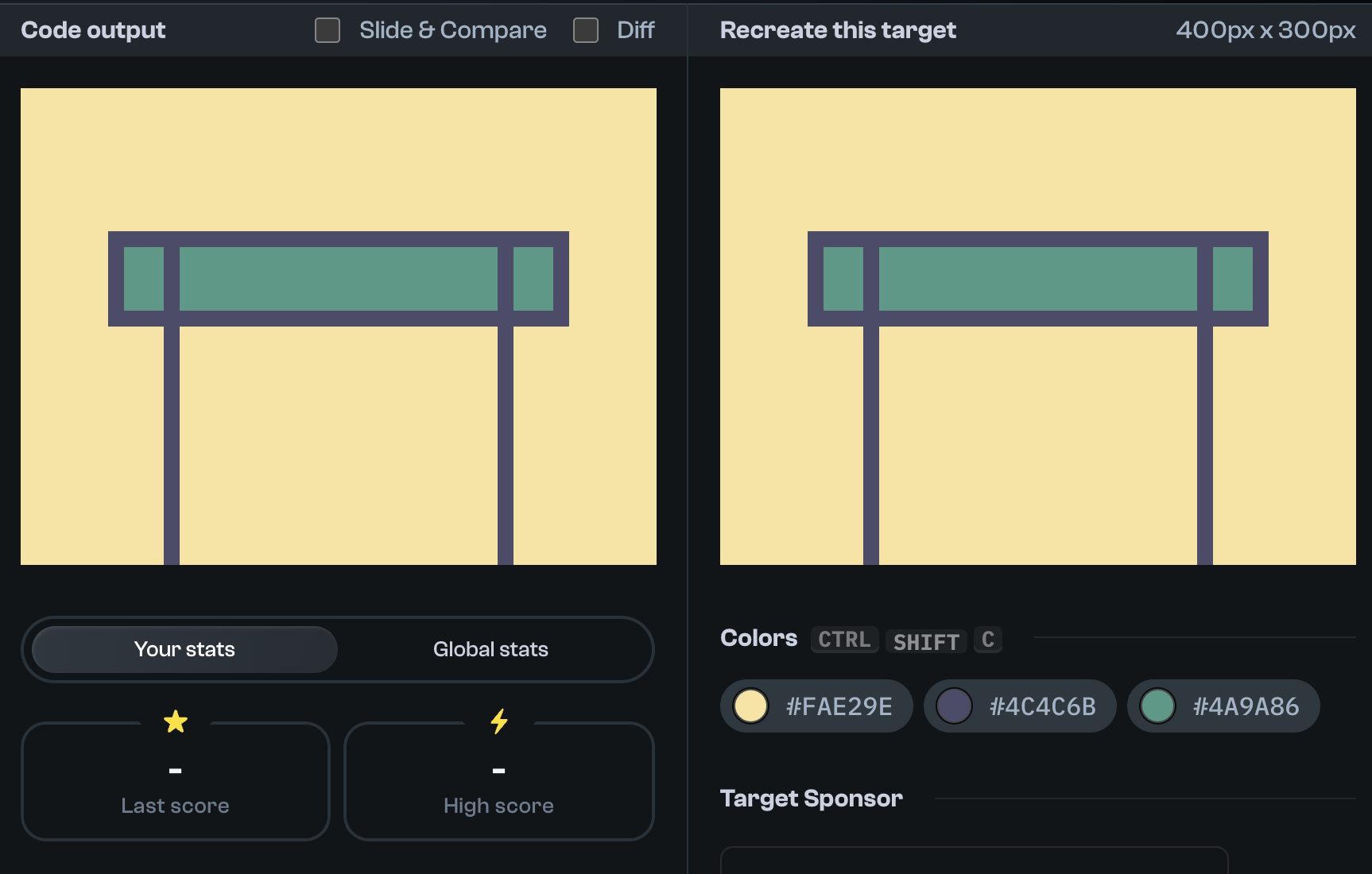1372x874 pixels.
Task: Copy color #4A9A86 swatch
Action: click(1223, 706)
